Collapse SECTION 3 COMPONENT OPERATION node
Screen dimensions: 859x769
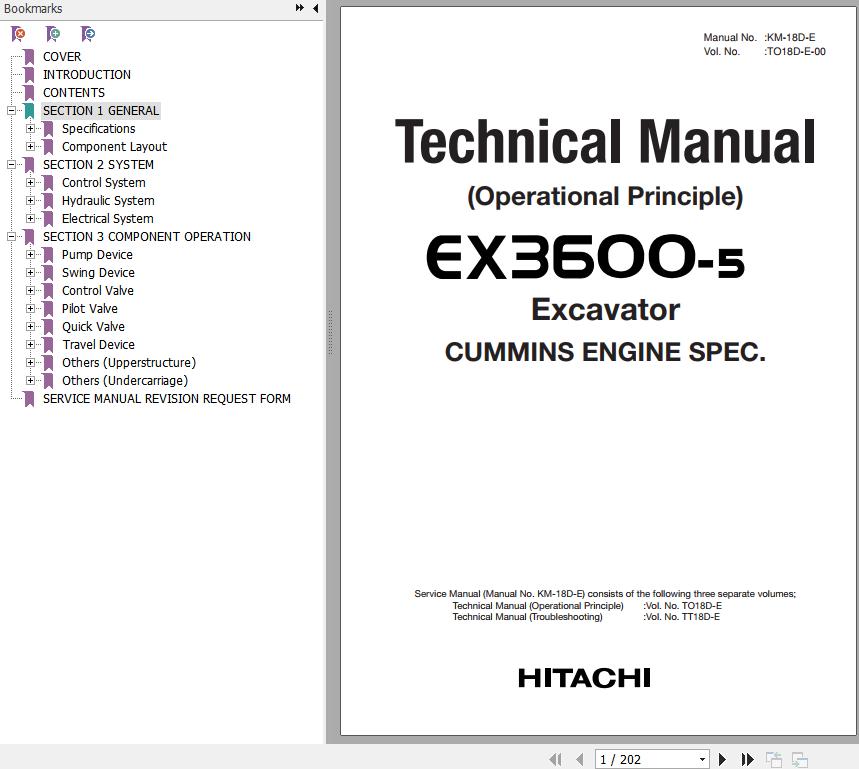point(11,237)
